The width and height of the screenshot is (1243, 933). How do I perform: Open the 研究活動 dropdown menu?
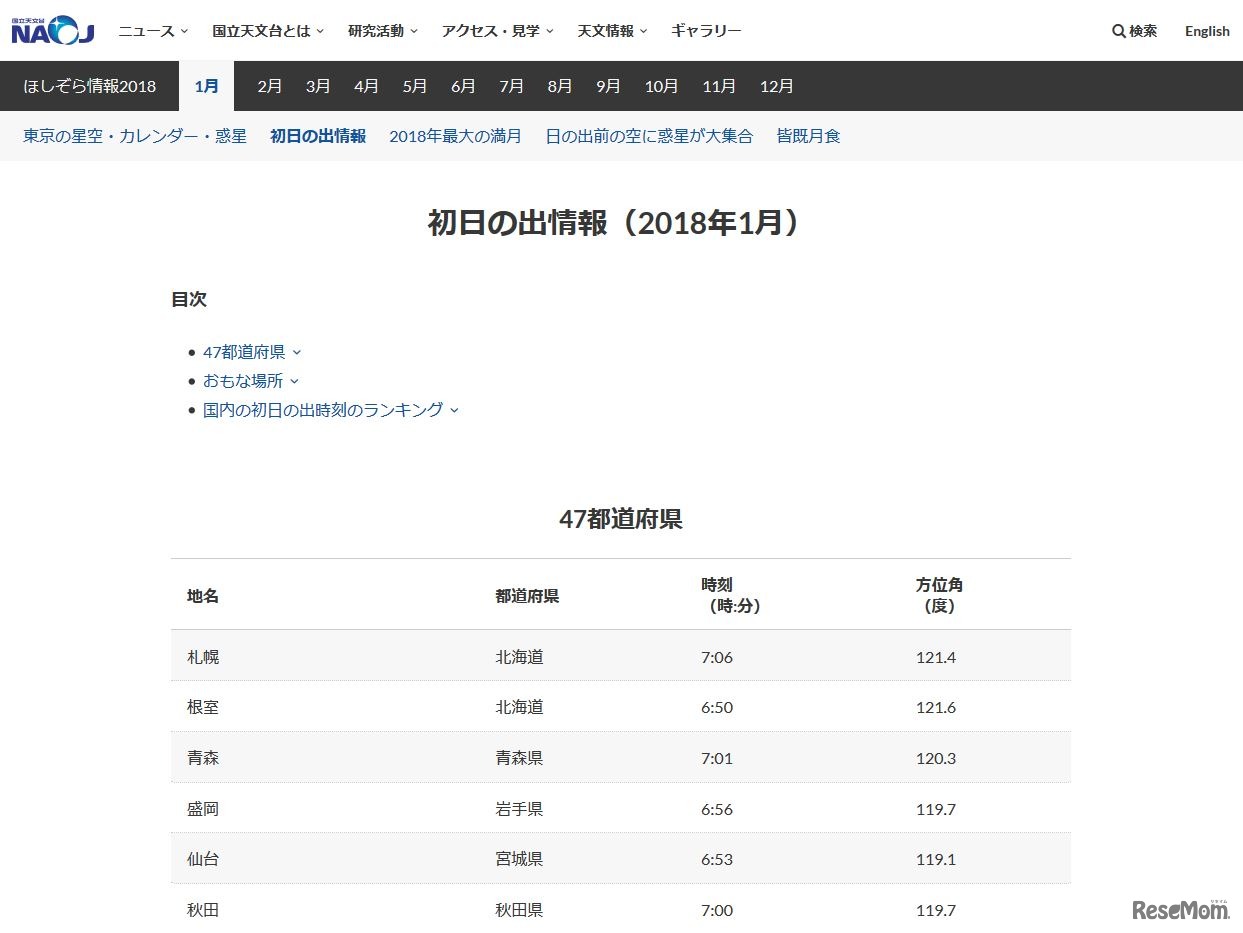coord(378,31)
